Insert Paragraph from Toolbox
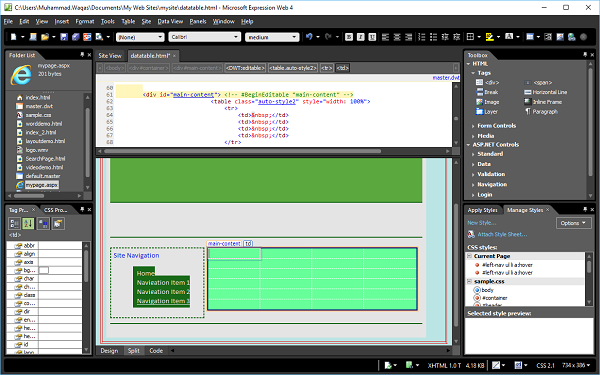Viewport: 600px width, 375px height. (541, 112)
